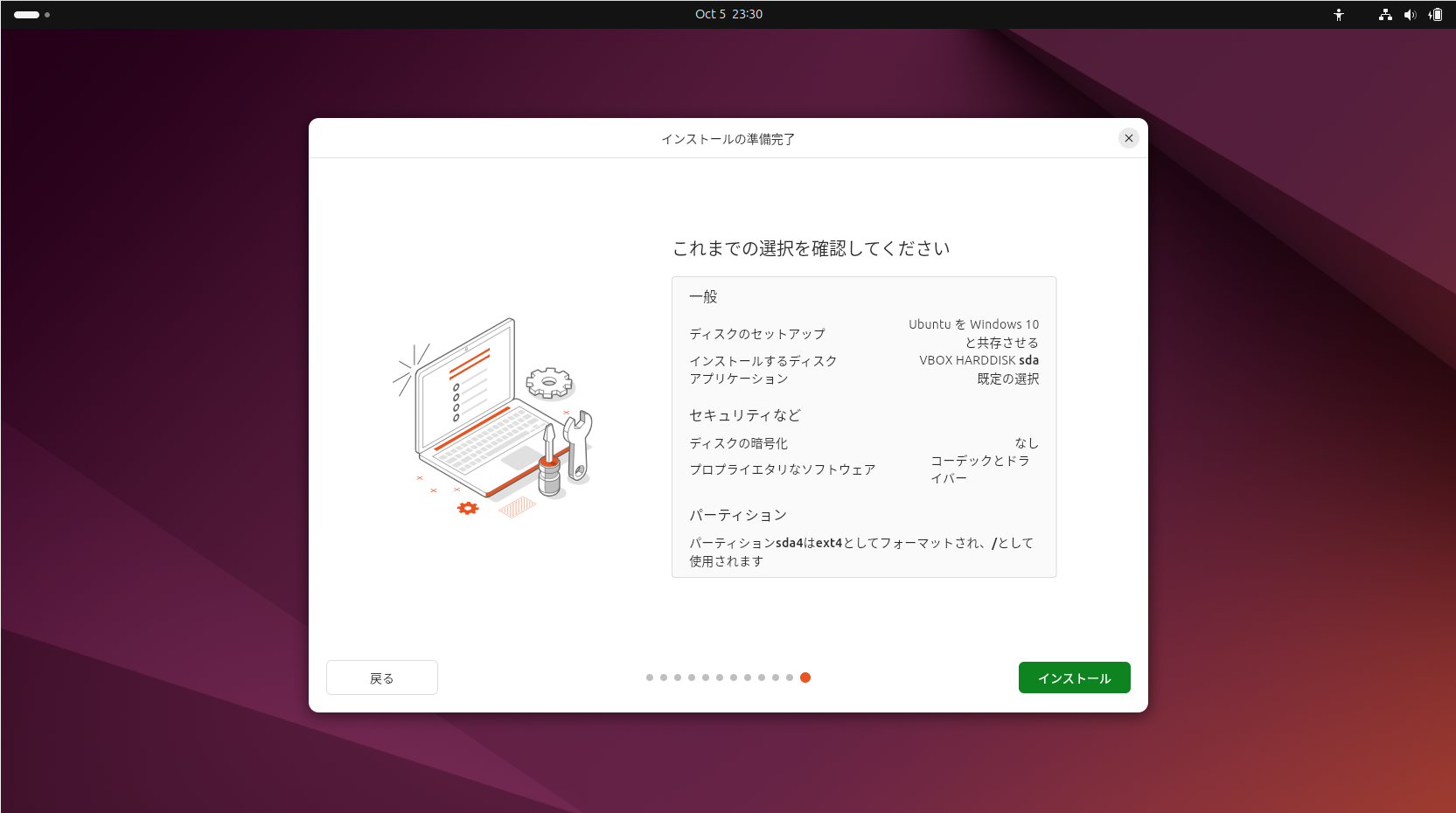Image resolution: width=1456 pixels, height=813 pixels.
Task: Click the laptop screen illustration
Action: [x=465, y=386]
